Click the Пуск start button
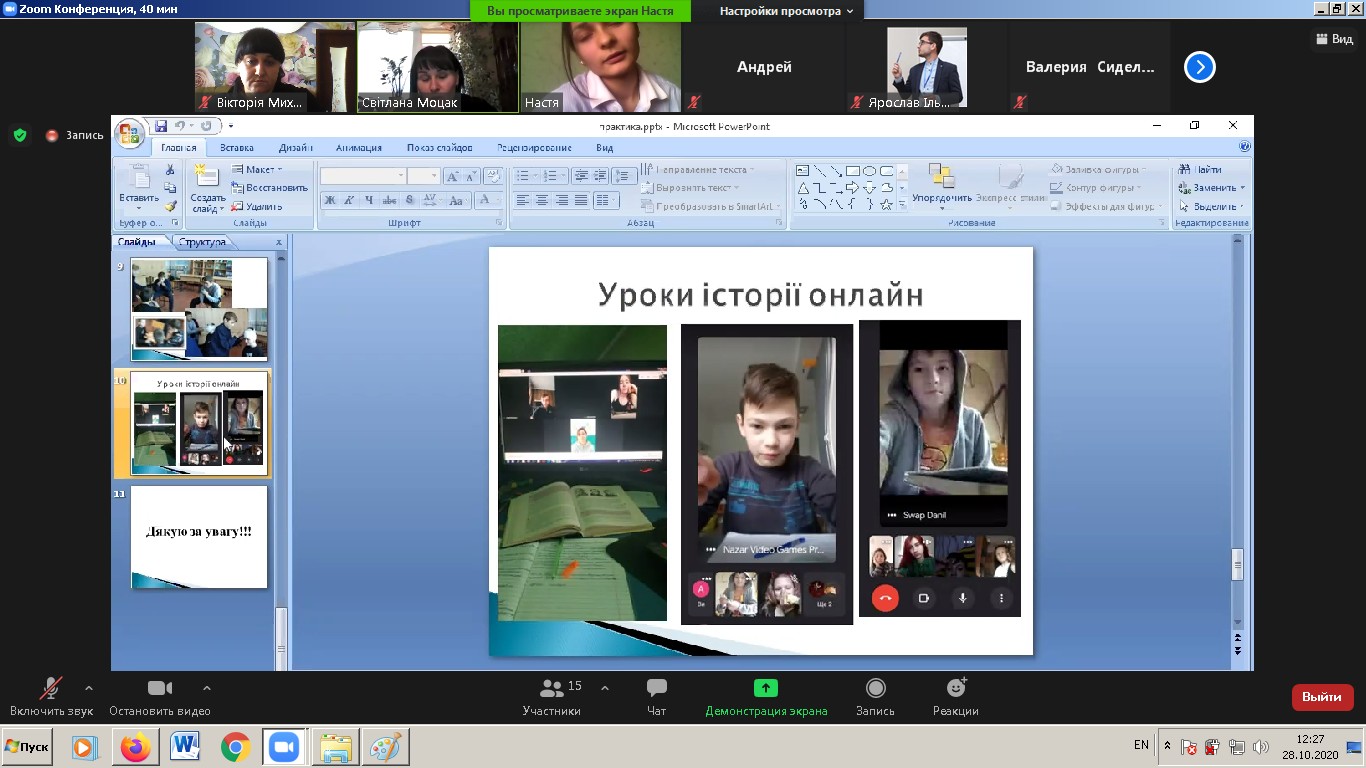This screenshot has height=768, width=1366. [x=28, y=747]
